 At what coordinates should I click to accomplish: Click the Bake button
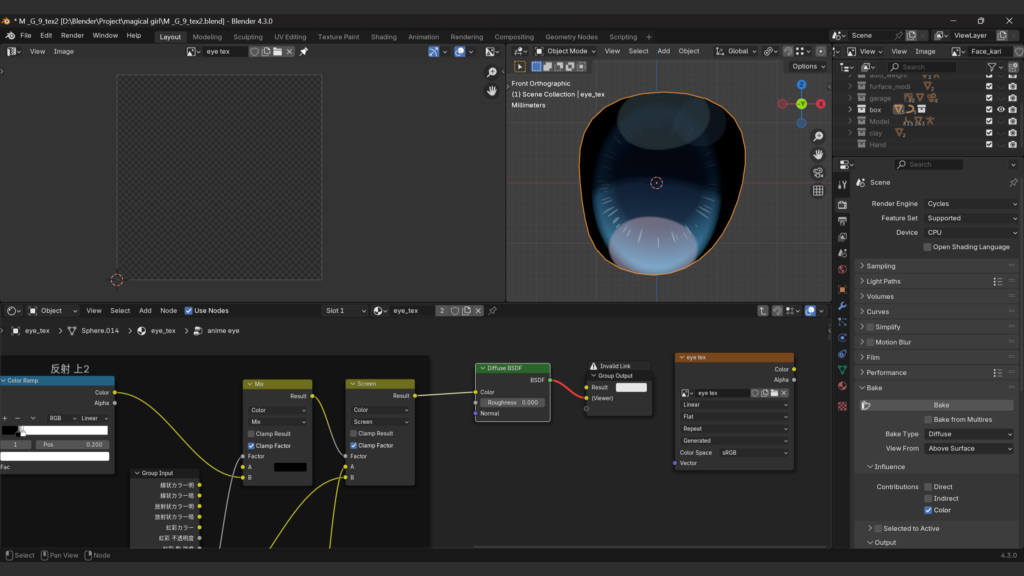point(941,405)
